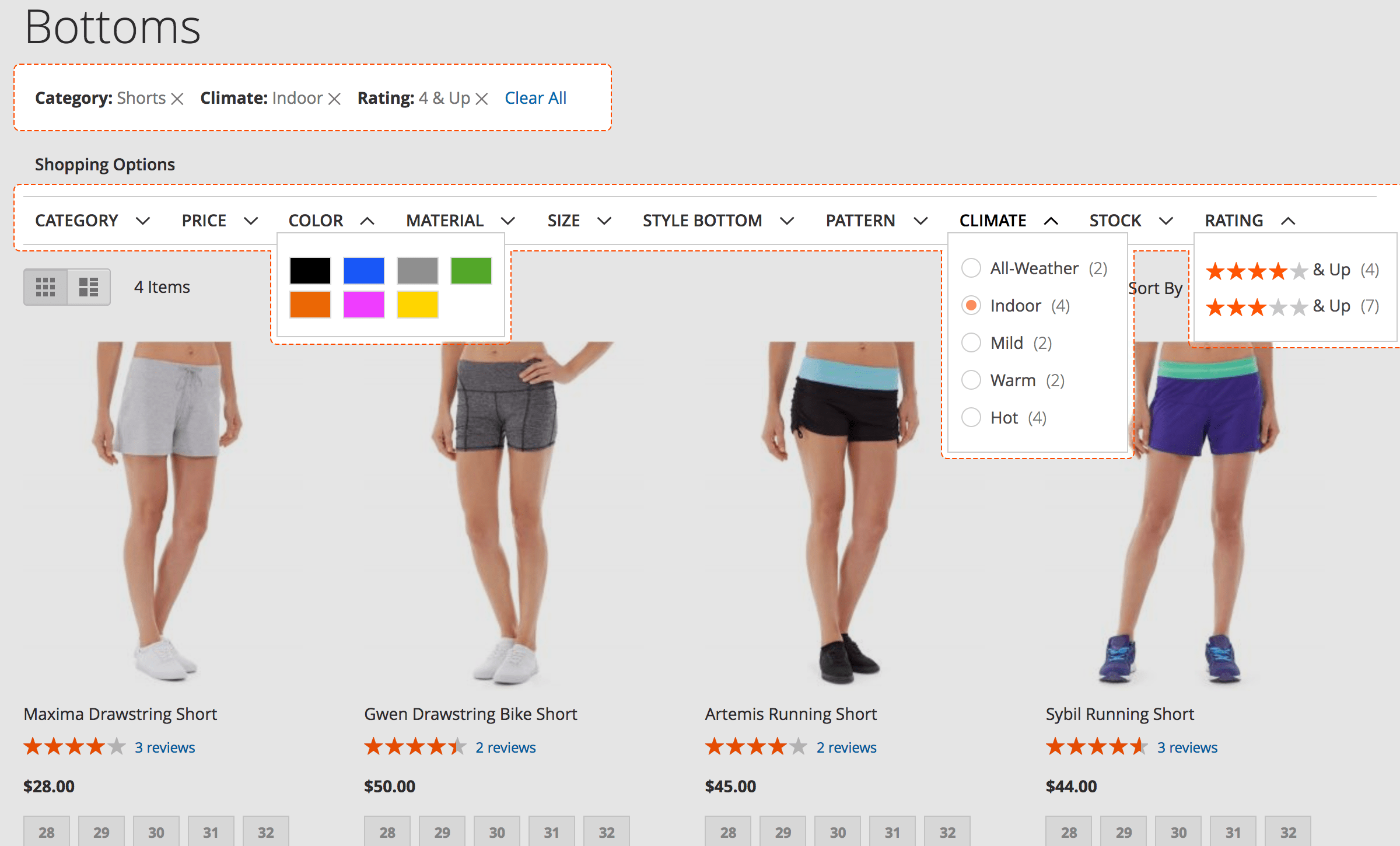Select the Mild climate radio button

tap(971, 343)
